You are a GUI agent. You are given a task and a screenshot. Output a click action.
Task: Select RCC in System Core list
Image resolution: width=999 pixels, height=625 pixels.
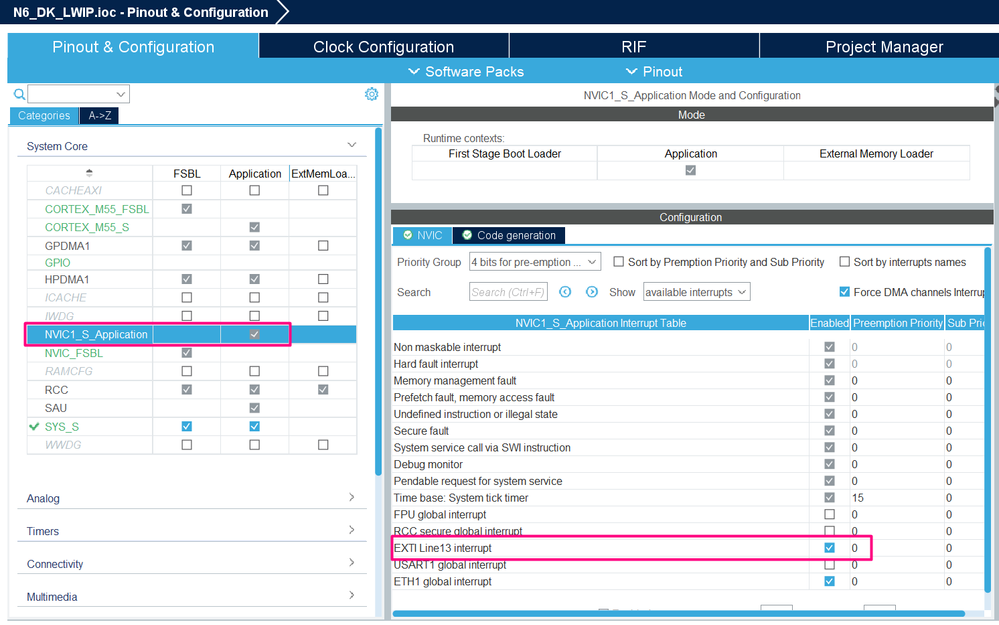tap(56, 390)
